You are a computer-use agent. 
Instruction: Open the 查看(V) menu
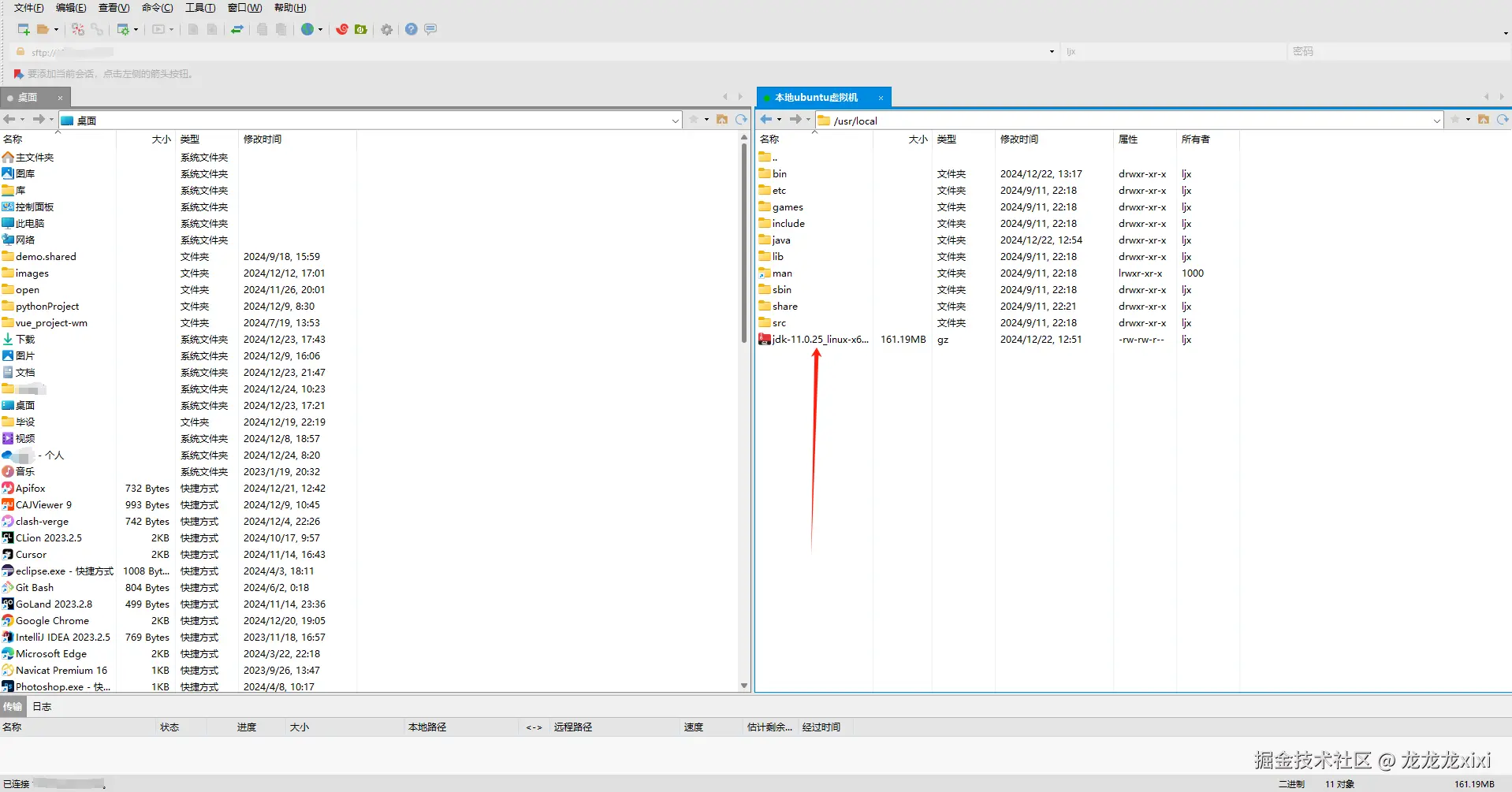114,8
